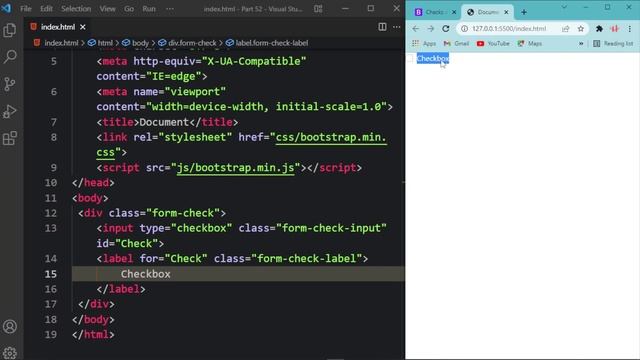Image resolution: width=640 pixels, height=360 pixels.
Task: Go back in the browser
Action: click(x=416, y=29)
